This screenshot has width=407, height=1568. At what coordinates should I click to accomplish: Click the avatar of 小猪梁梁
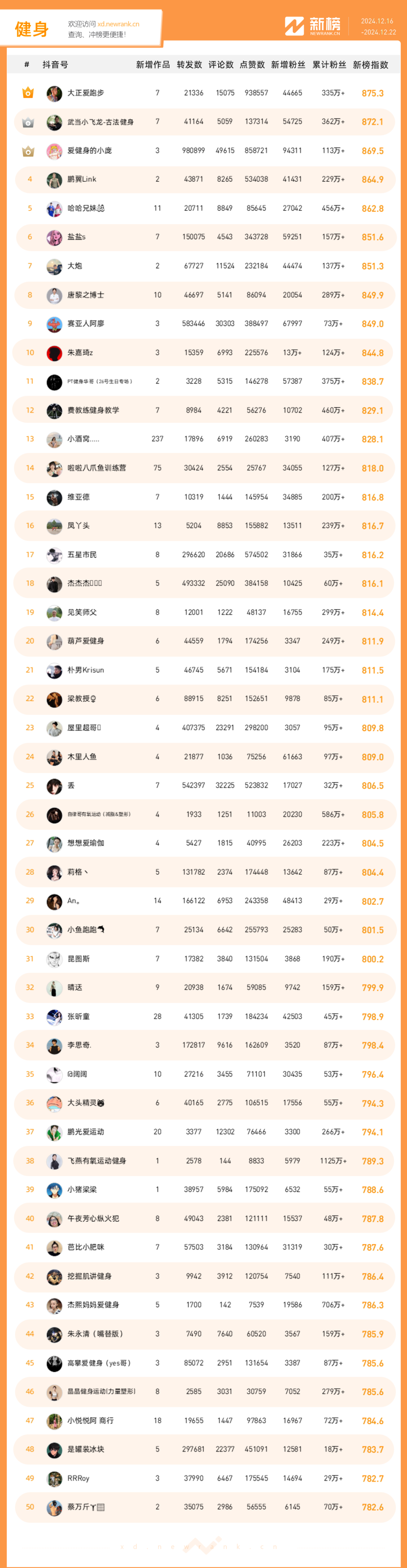coord(54,1190)
